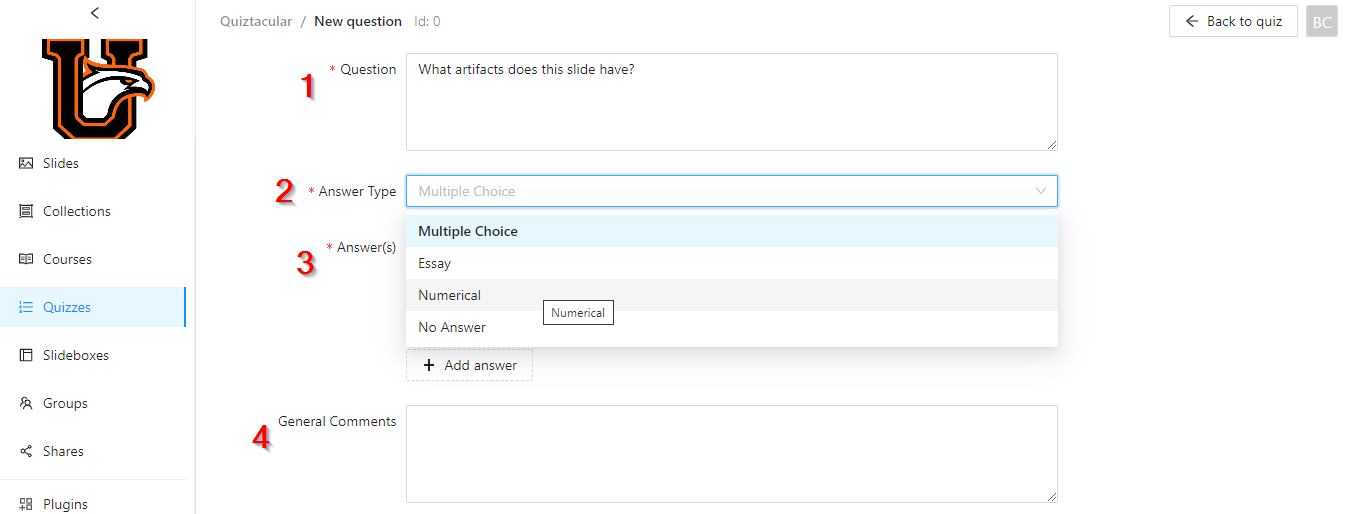The height and width of the screenshot is (514, 1357).
Task: Click the Answer Type dropdown arrow
Action: point(1041,191)
